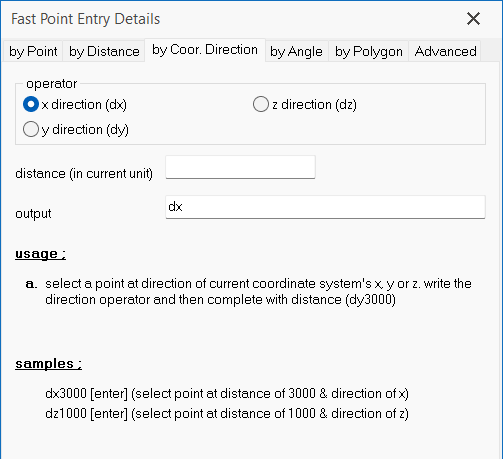The image size is (503, 459).
Task: Click the z direction (dz) label text
Action: tap(314, 105)
